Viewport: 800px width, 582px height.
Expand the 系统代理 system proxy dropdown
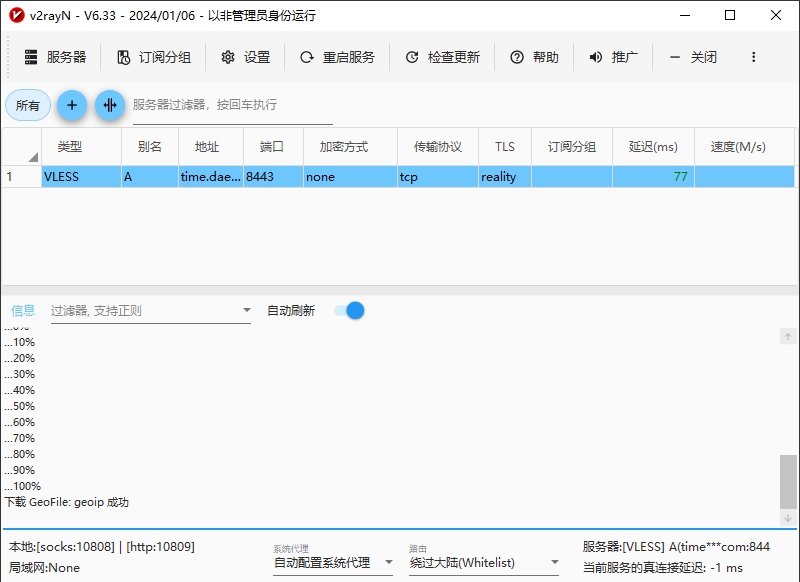pos(389,563)
